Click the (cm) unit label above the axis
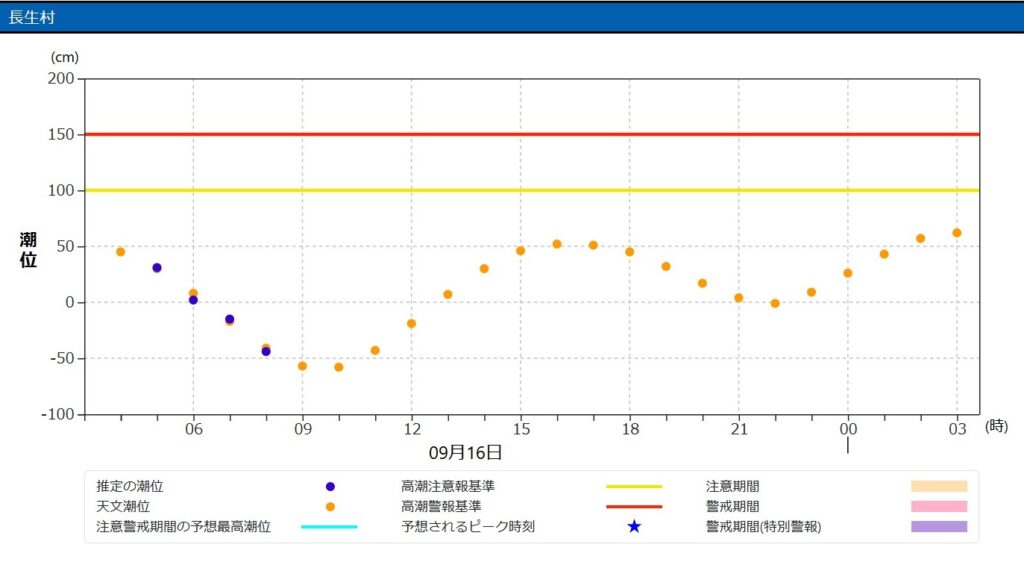 (65, 57)
